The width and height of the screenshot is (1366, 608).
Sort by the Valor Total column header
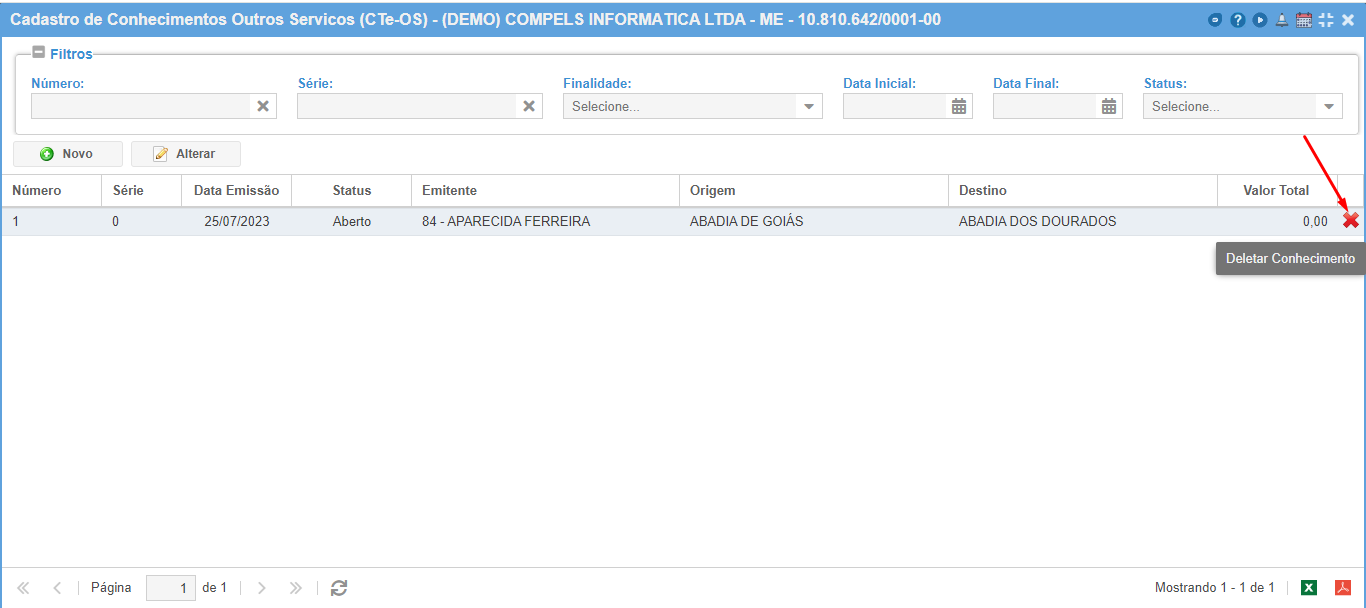1277,190
